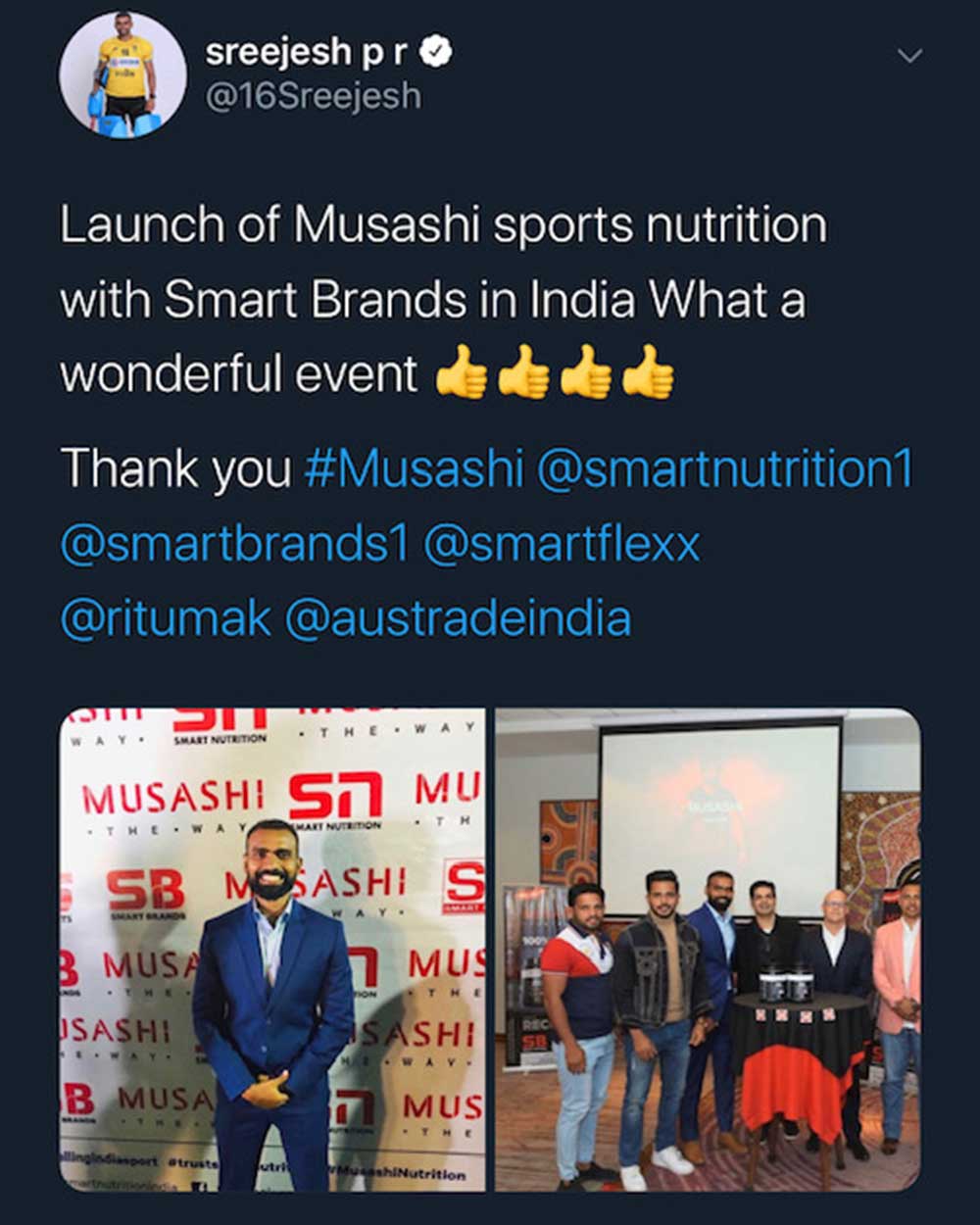The image size is (980, 1225).
Task: Open the @ritumak mention
Action: [166, 619]
